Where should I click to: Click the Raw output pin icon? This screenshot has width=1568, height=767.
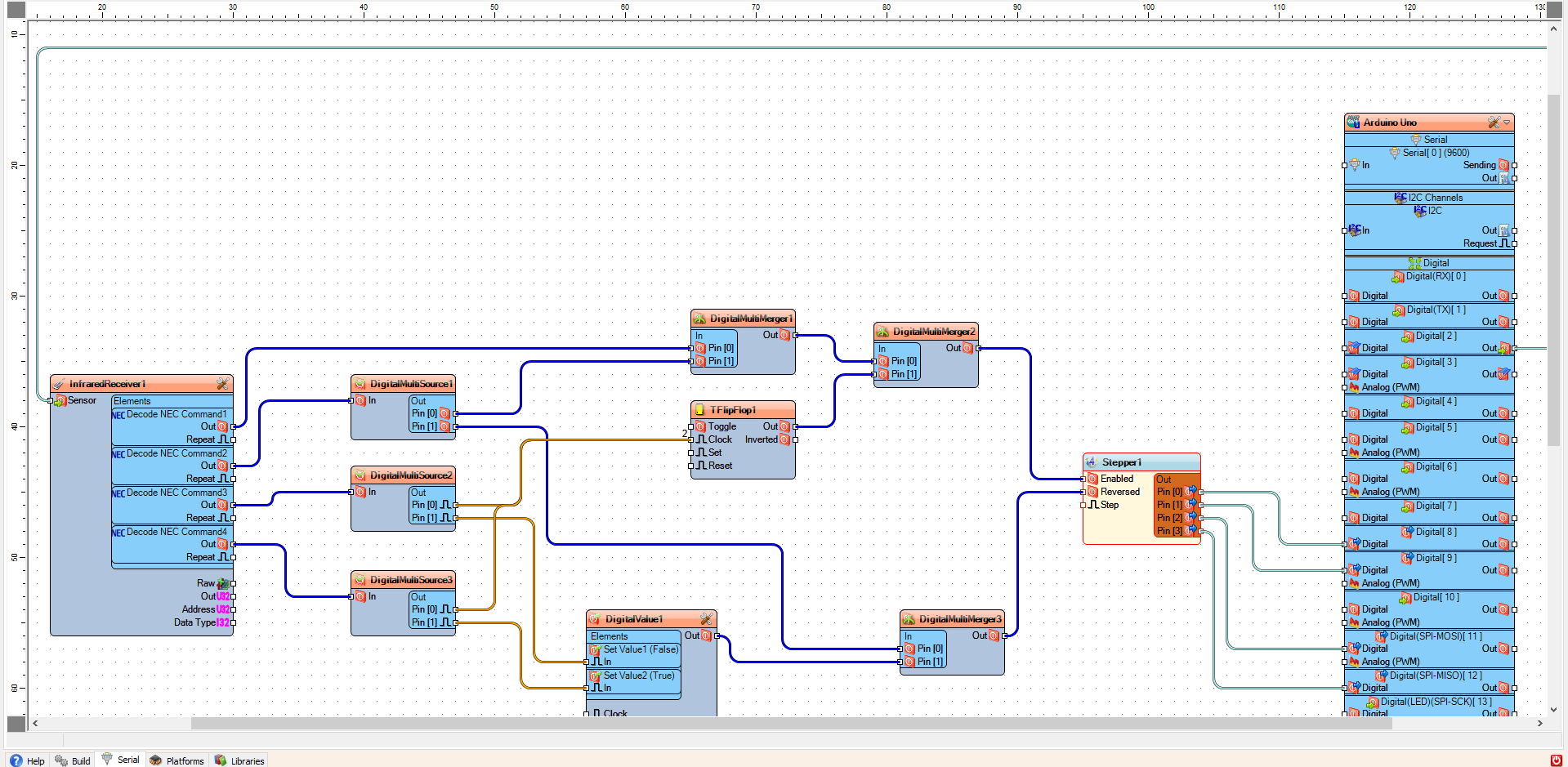(x=222, y=583)
